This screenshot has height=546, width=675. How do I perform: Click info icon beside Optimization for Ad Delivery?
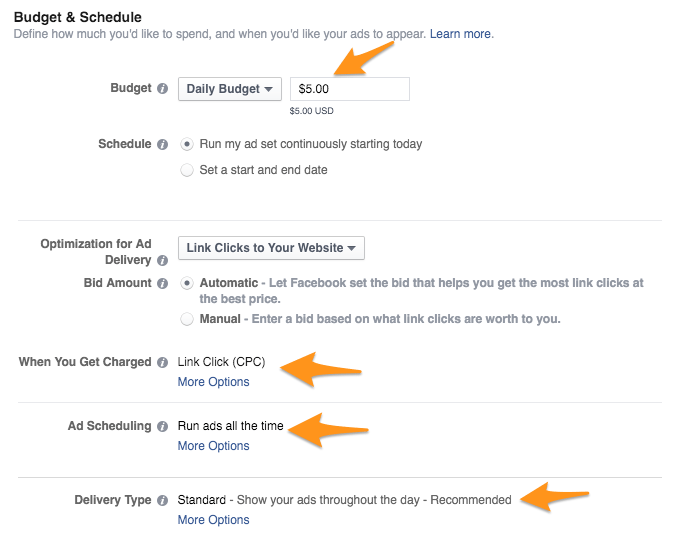click(x=162, y=261)
